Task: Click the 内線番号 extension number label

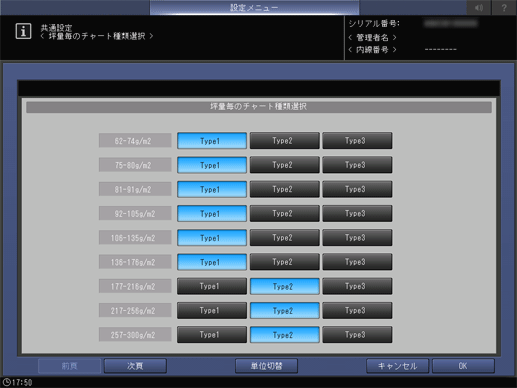Action: pos(372,50)
